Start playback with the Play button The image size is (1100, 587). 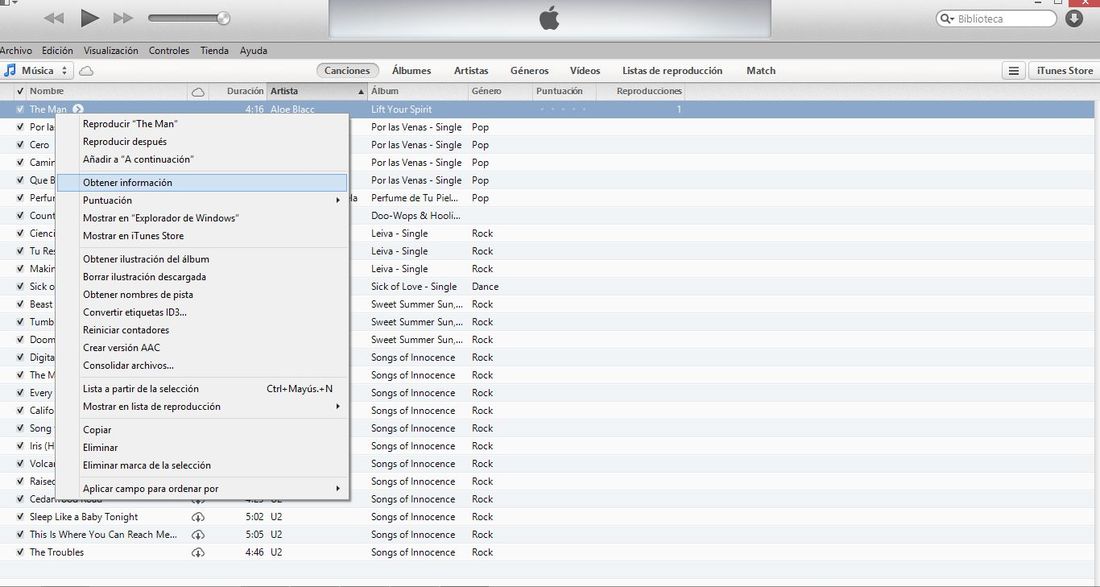point(89,18)
